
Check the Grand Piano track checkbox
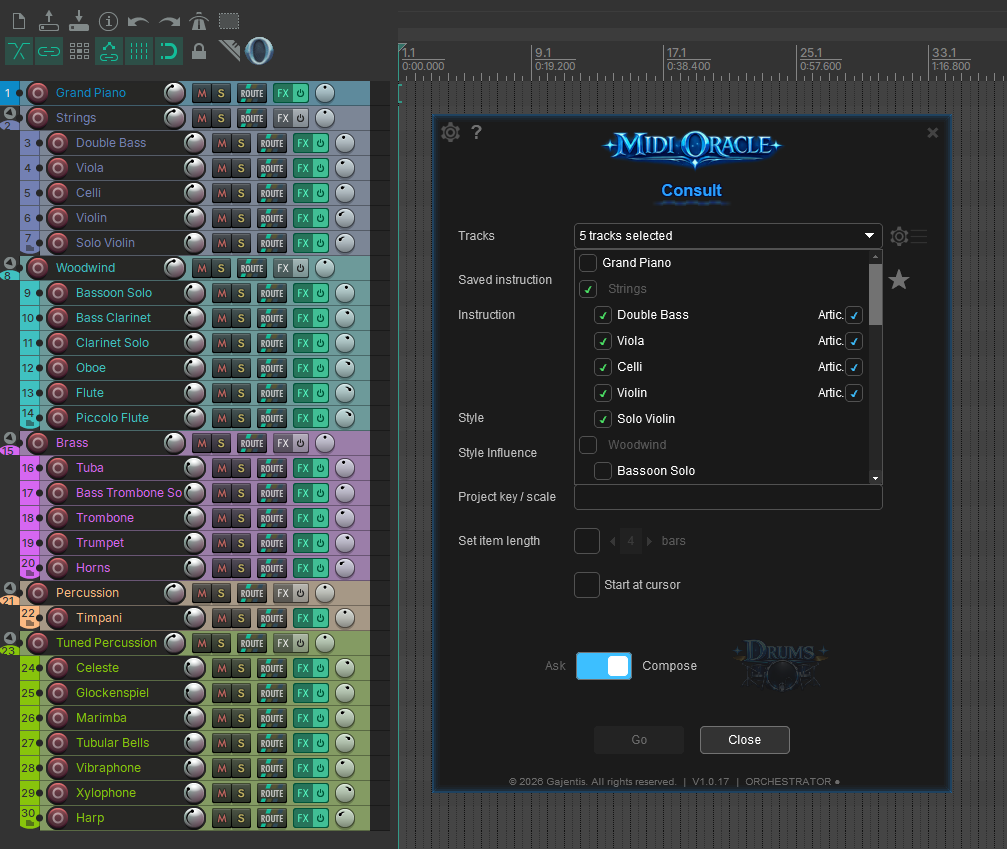tap(588, 263)
